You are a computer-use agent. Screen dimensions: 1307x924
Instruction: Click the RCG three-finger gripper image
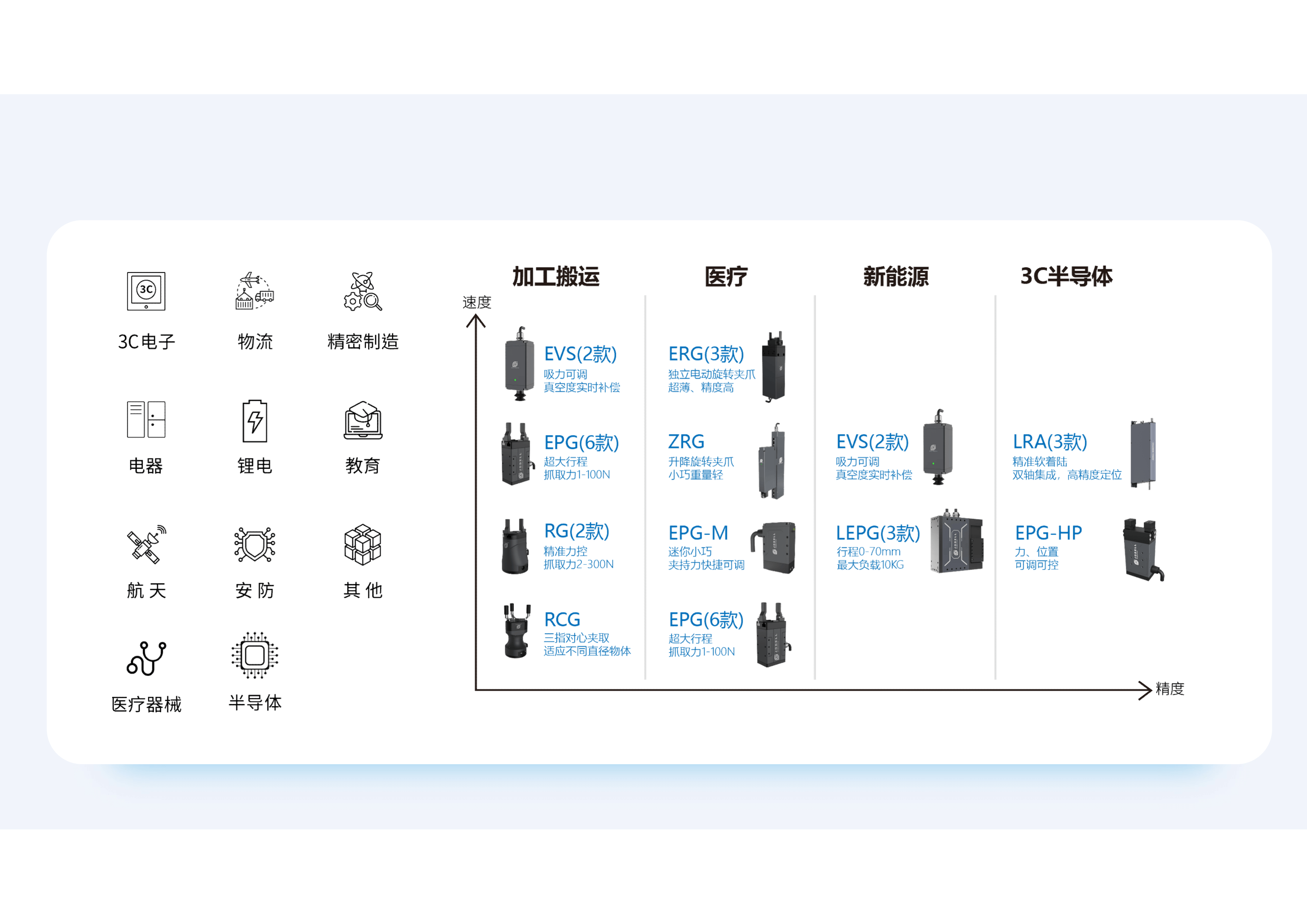517,631
